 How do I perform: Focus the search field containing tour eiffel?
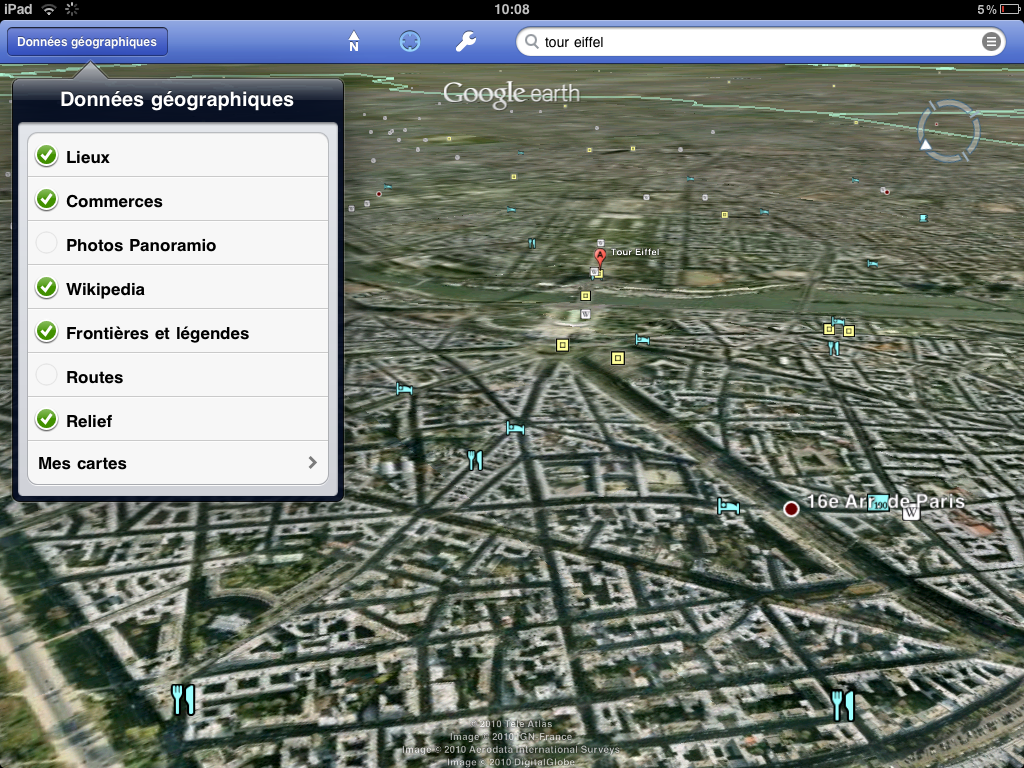761,42
